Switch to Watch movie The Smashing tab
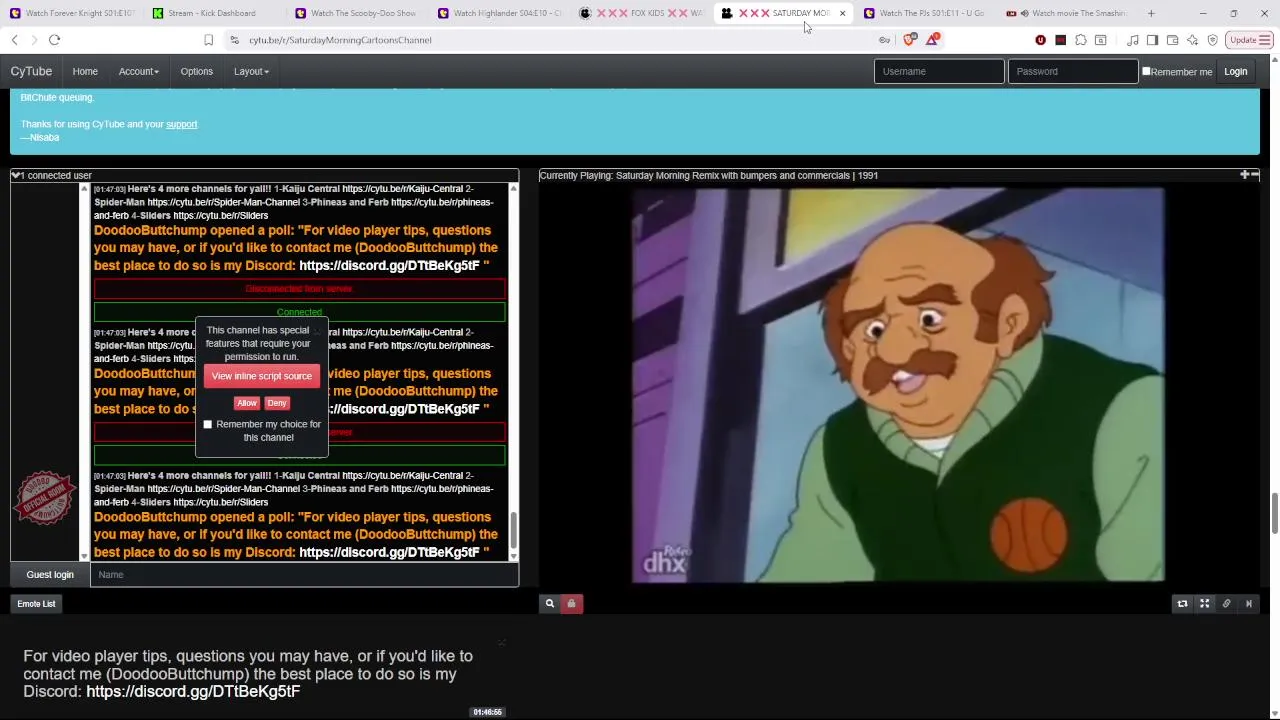Viewport: 1280px width, 720px height. pos(1070,13)
